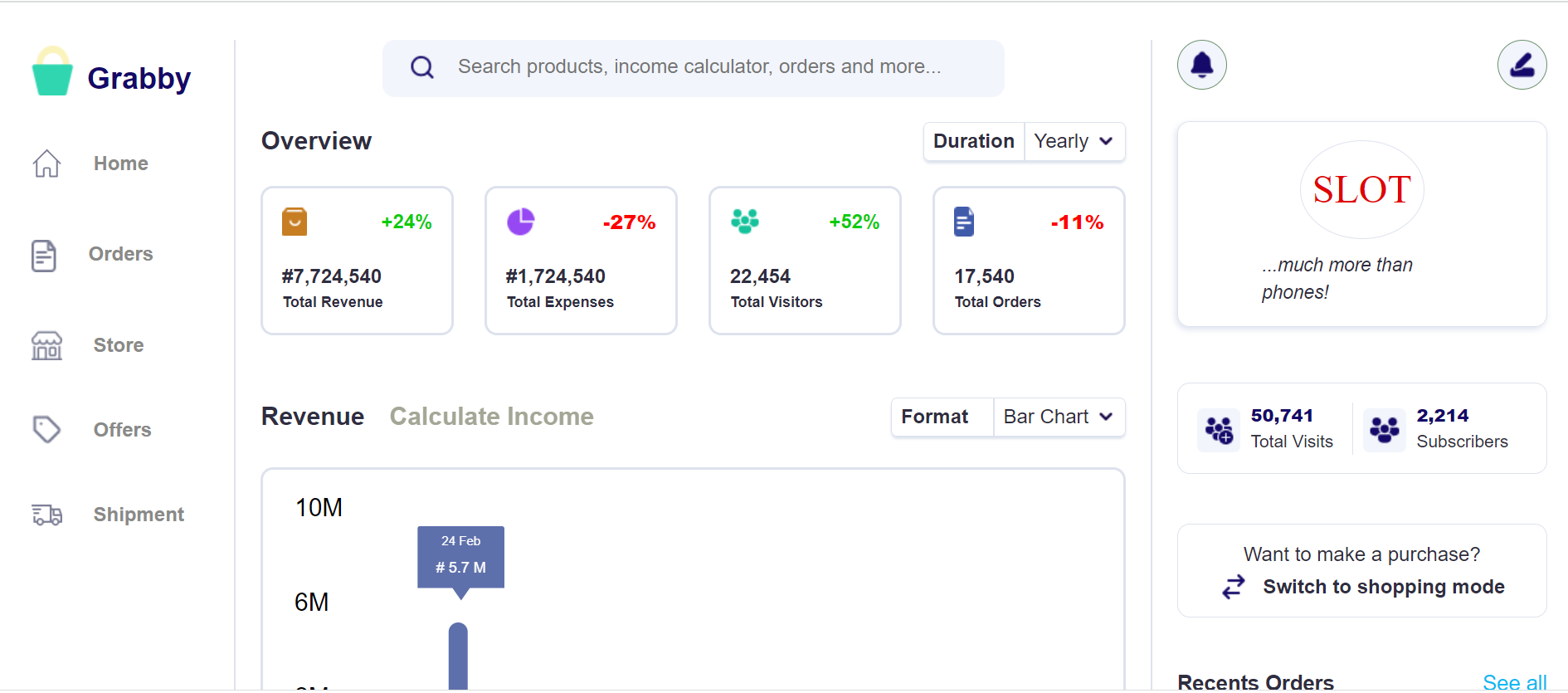
Task: Click the 22,454 visitors value
Action: pyautogui.click(x=761, y=276)
